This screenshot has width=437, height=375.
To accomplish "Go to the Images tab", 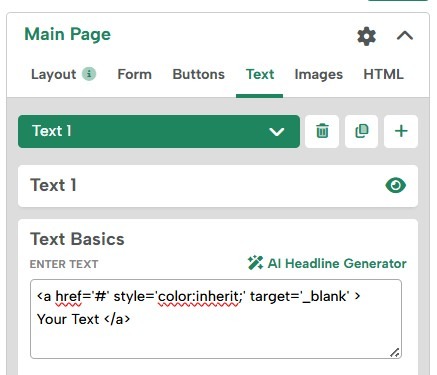I will pyautogui.click(x=318, y=74).
